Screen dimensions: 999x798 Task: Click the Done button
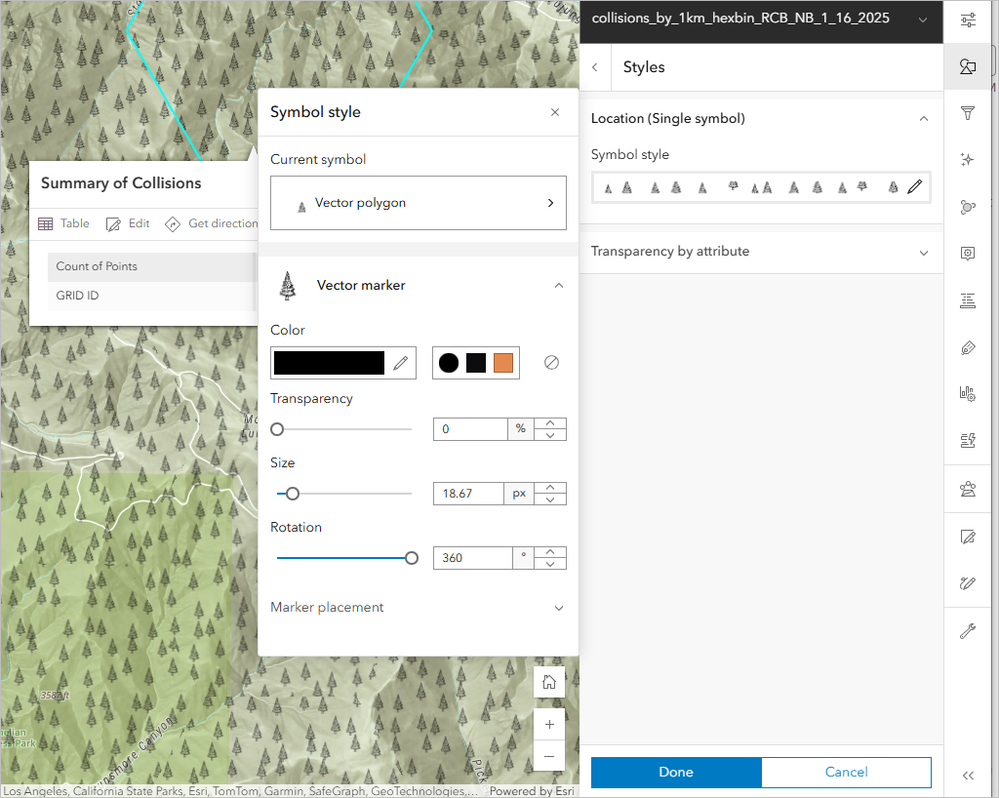click(x=676, y=772)
